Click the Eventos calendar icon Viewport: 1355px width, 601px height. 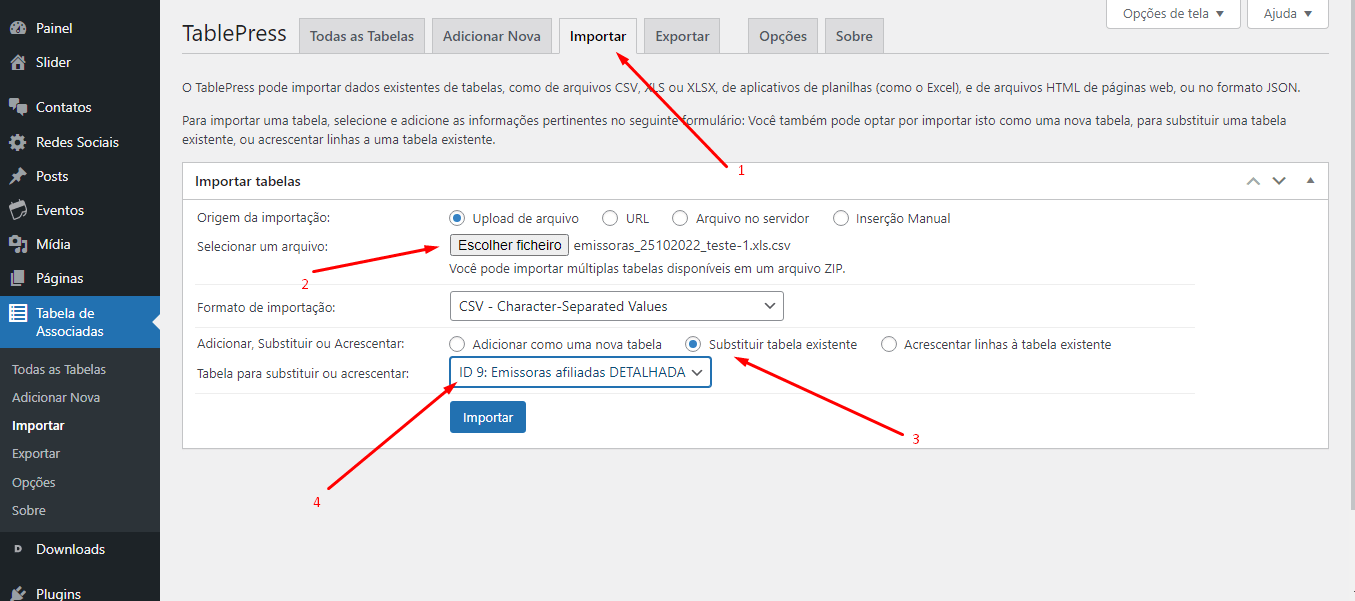click(18, 210)
